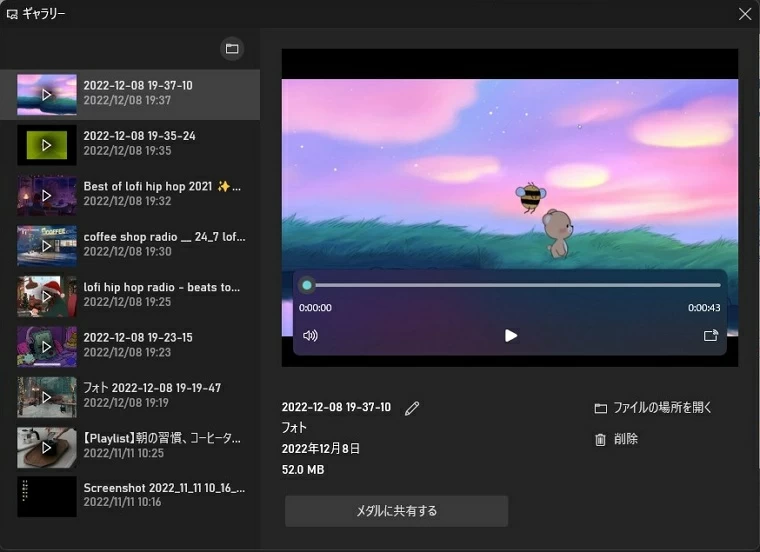Click the 0:00:43 duration label
The height and width of the screenshot is (552, 760).
704,308
